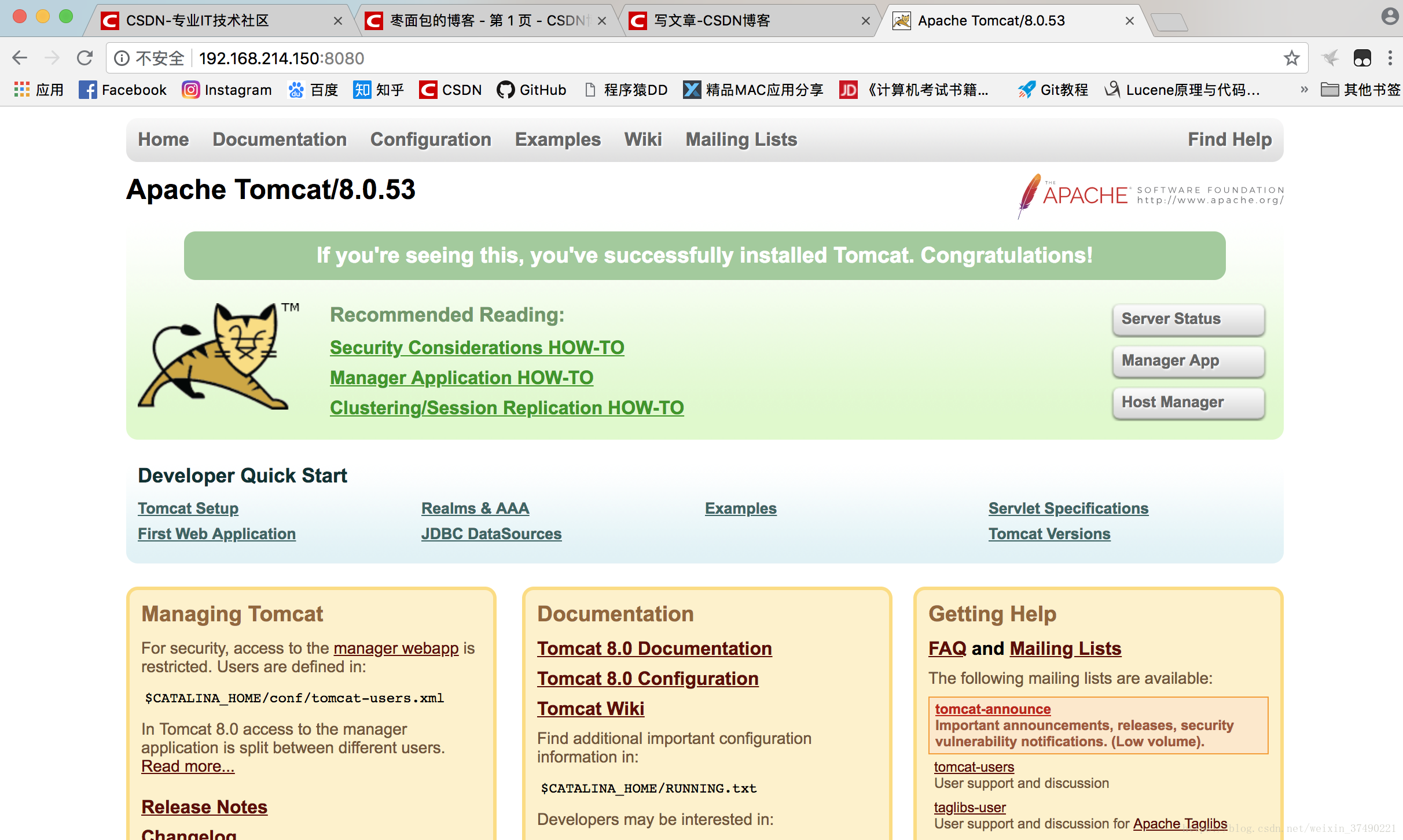
Task: Open Manager Application HOW-TO link
Action: tap(461, 378)
